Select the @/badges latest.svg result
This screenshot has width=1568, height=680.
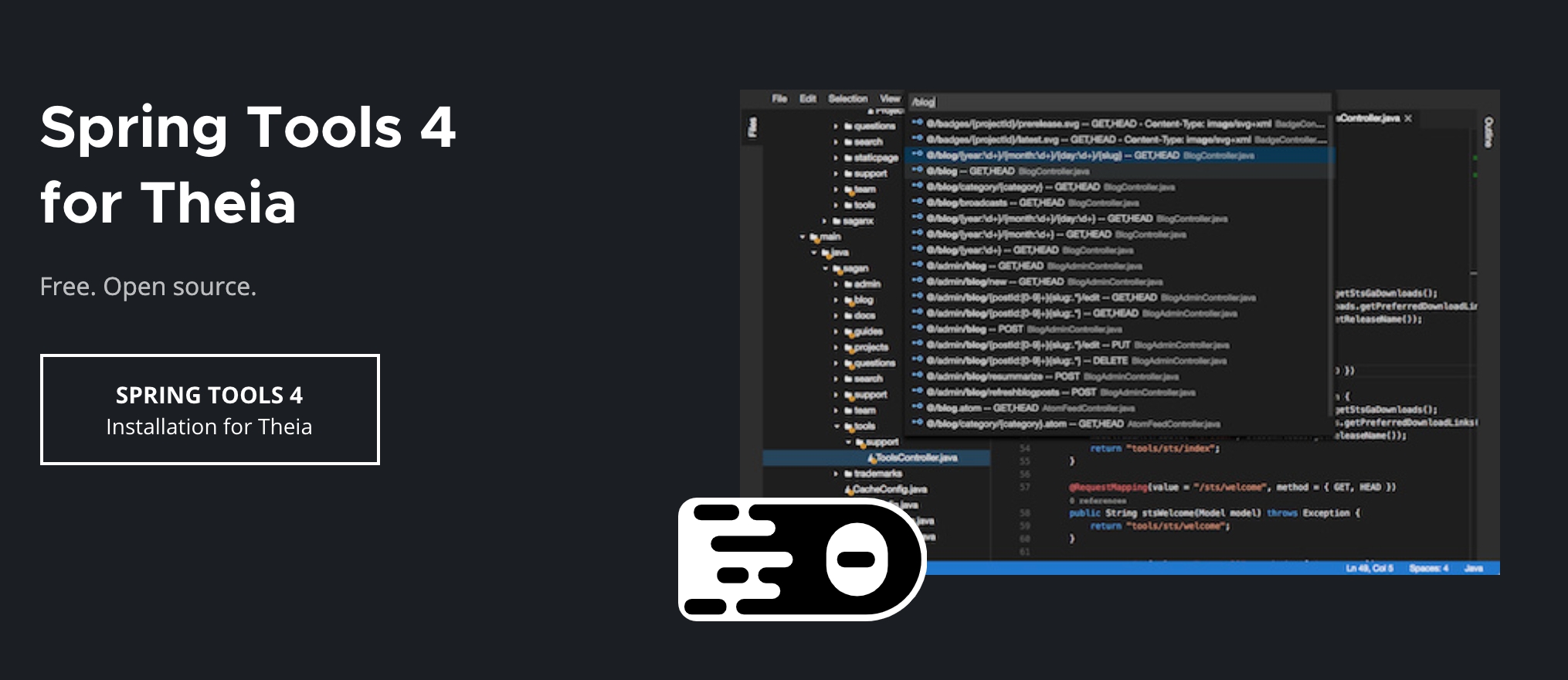pos(1119,139)
